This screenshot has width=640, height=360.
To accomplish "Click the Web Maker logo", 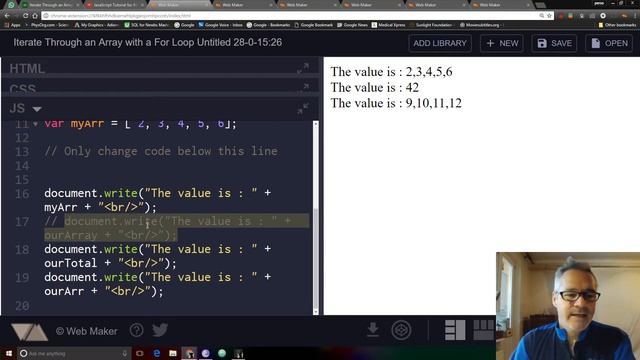I will point(29,331).
